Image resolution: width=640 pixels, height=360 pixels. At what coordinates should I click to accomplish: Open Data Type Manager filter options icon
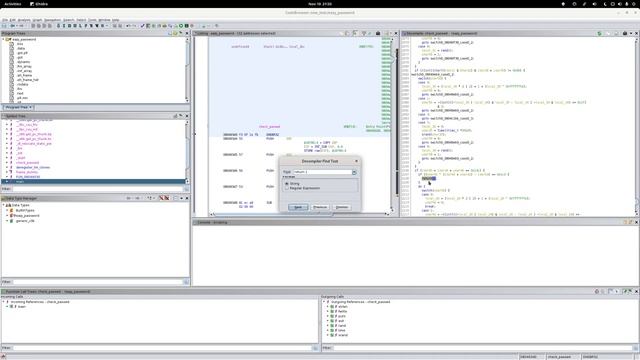point(186,282)
